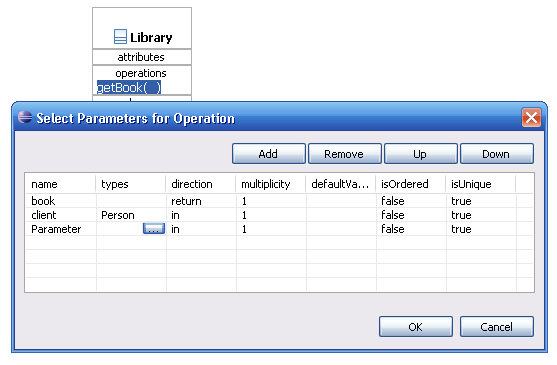Click the Library class icon
Image resolution: width=557 pixels, height=365 pixels.
tap(120, 37)
